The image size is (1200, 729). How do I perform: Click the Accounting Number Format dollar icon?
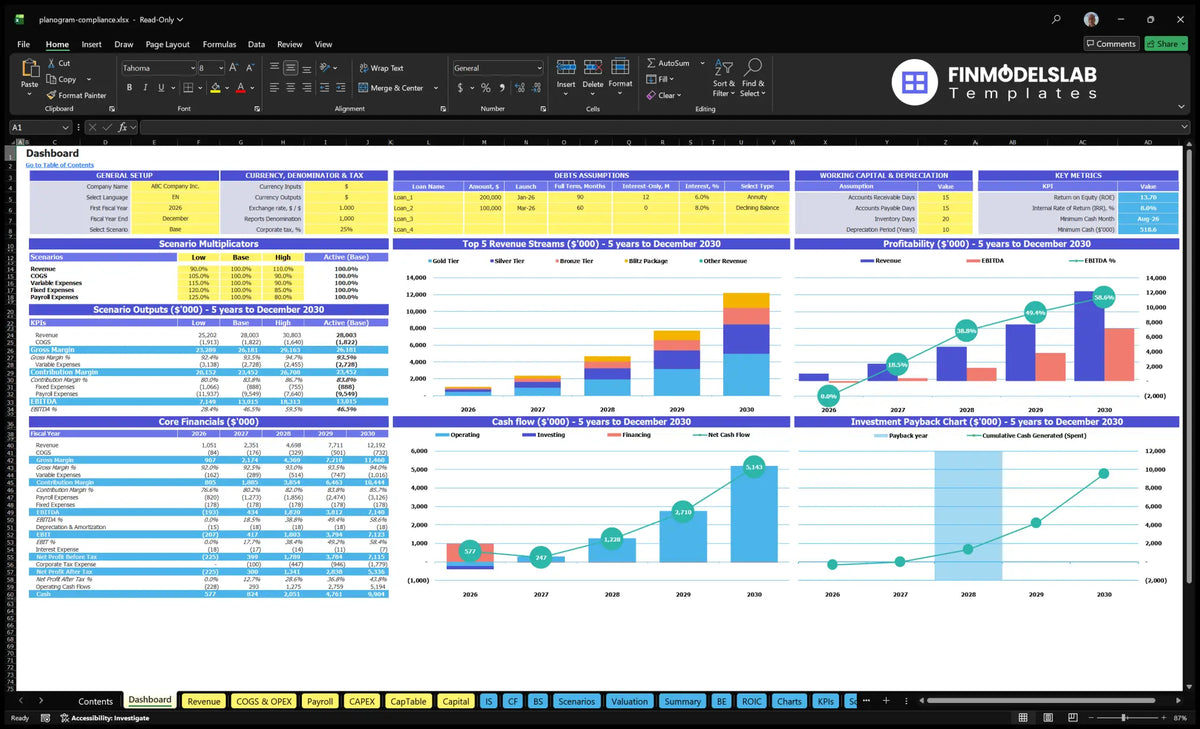pos(459,88)
